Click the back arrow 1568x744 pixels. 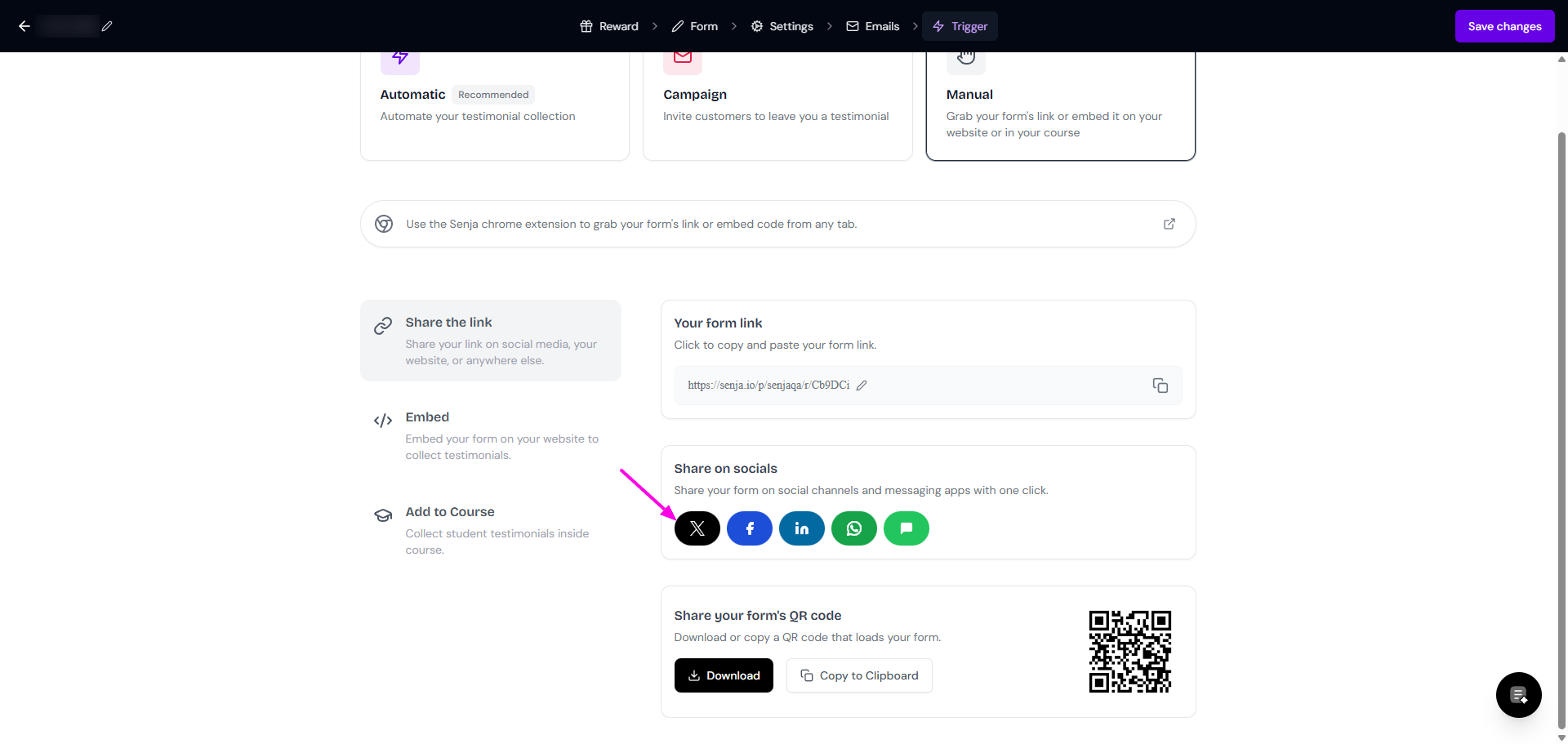pyautogui.click(x=24, y=26)
